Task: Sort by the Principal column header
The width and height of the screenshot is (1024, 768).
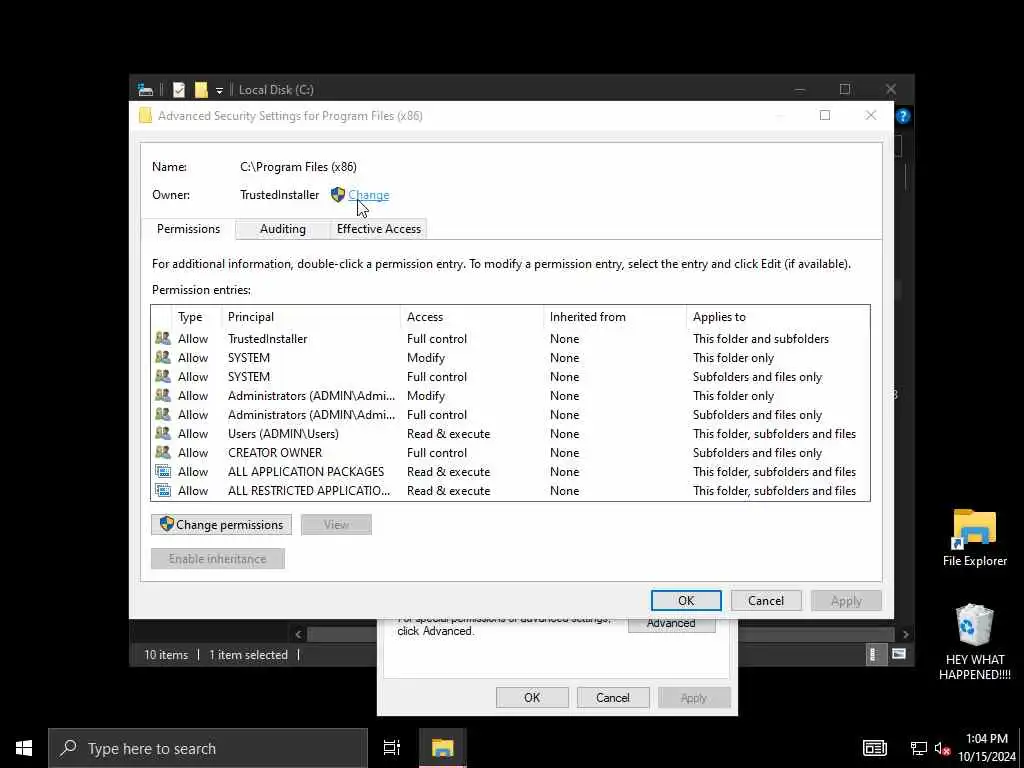Action: pos(312,317)
